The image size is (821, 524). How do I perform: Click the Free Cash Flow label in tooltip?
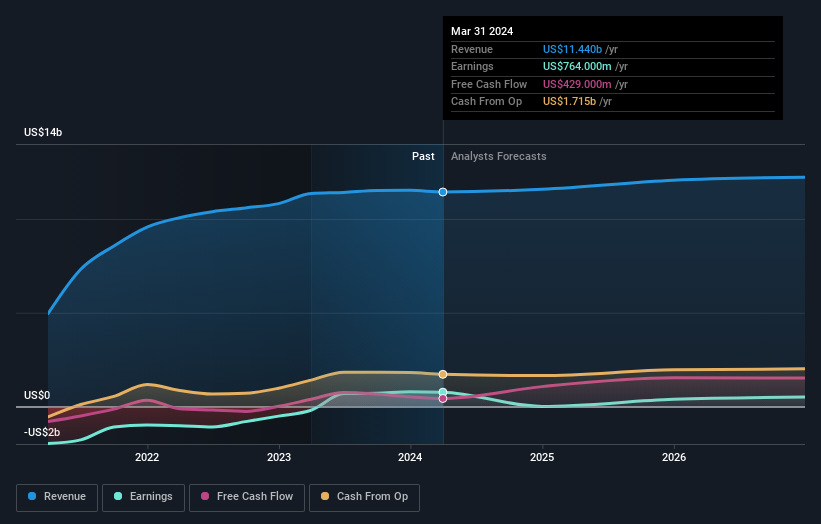click(x=489, y=84)
